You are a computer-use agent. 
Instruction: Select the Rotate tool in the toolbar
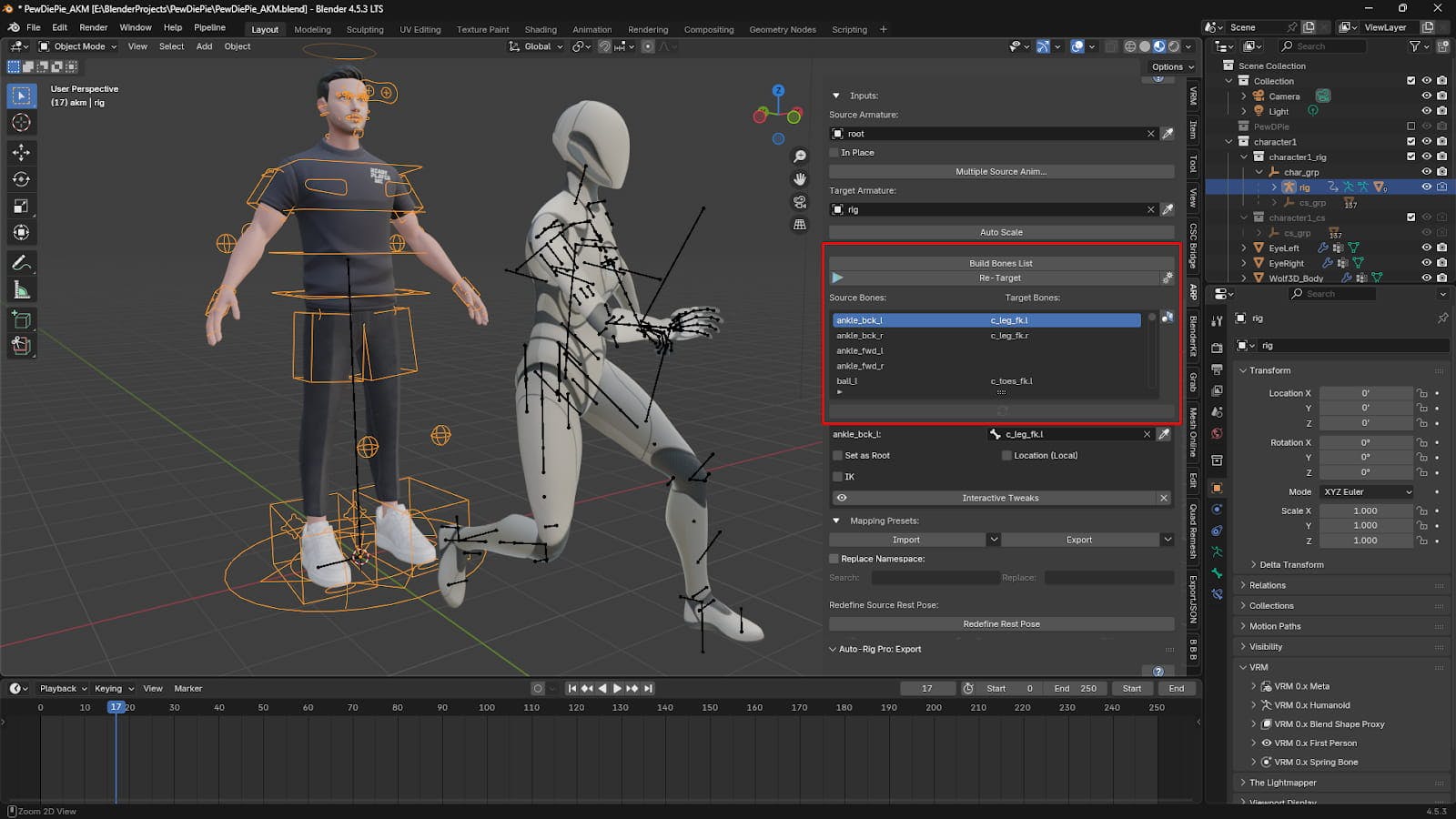tap(21, 179)
